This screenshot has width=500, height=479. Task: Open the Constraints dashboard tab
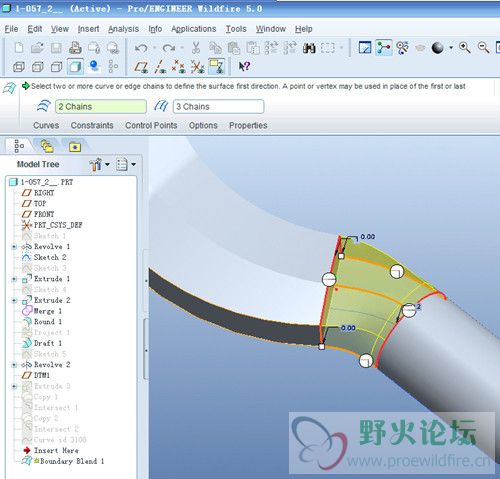click(x=92, y=125)
